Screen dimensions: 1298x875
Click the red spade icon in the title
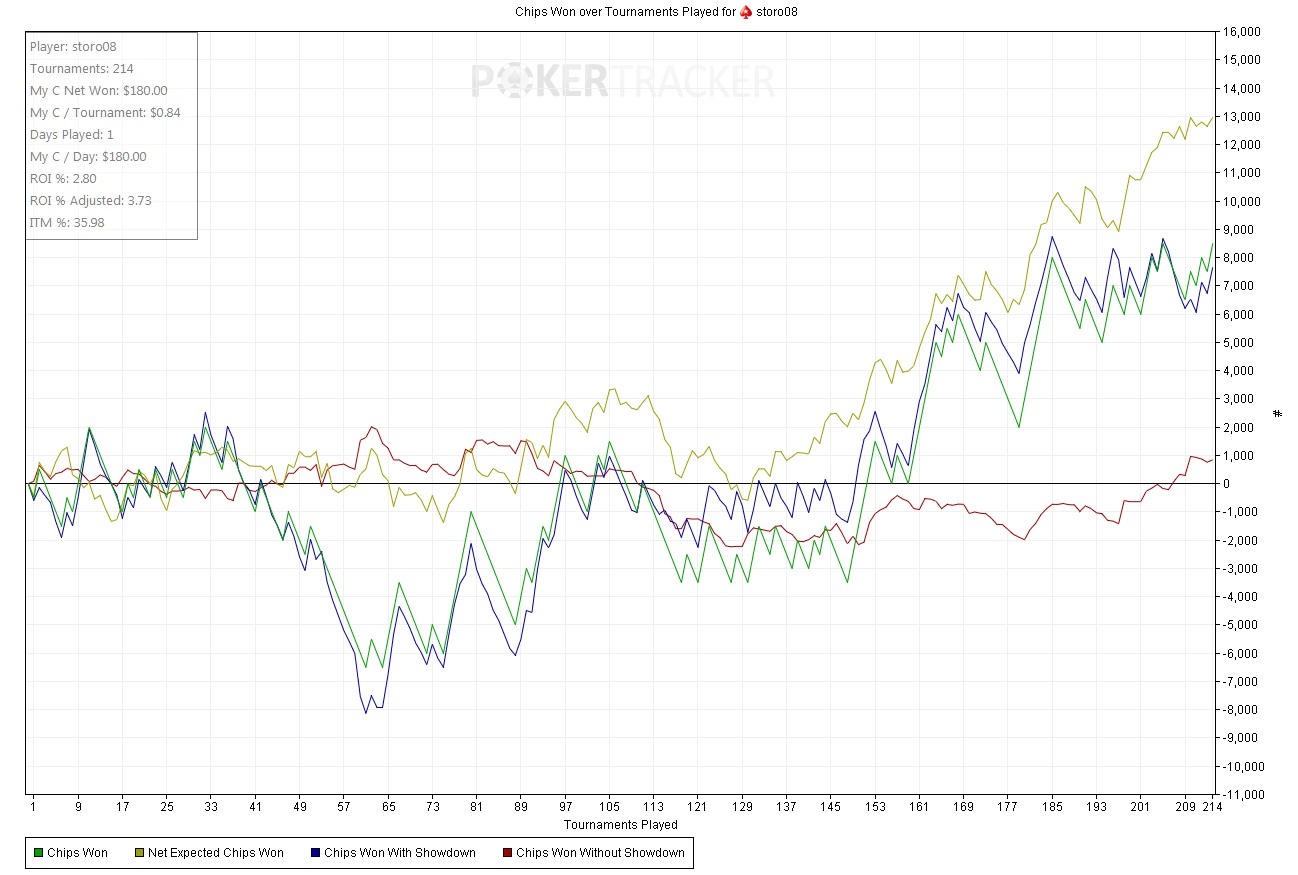[745, 12]
